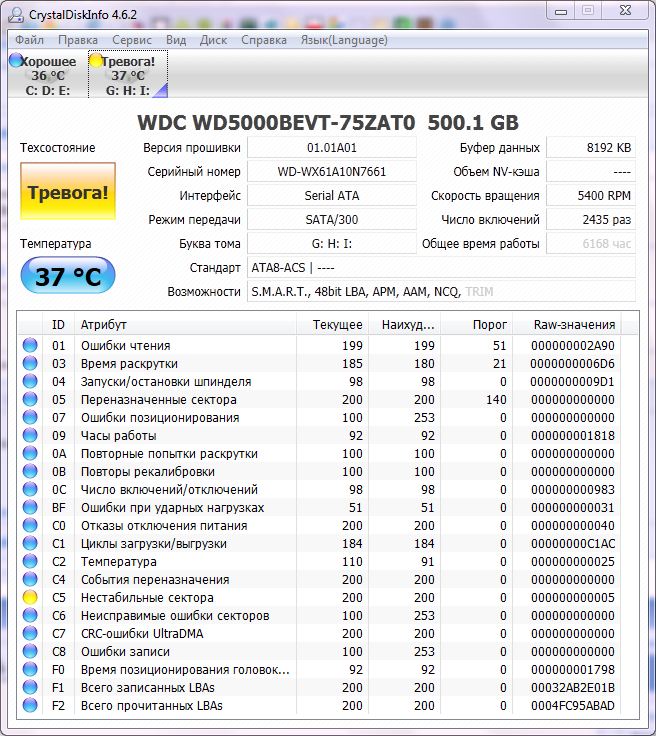This screenshot has width=656, height=736.
Task: Click the serial number field WD-WX61A10N7661
Action: [x=332, y=172]
